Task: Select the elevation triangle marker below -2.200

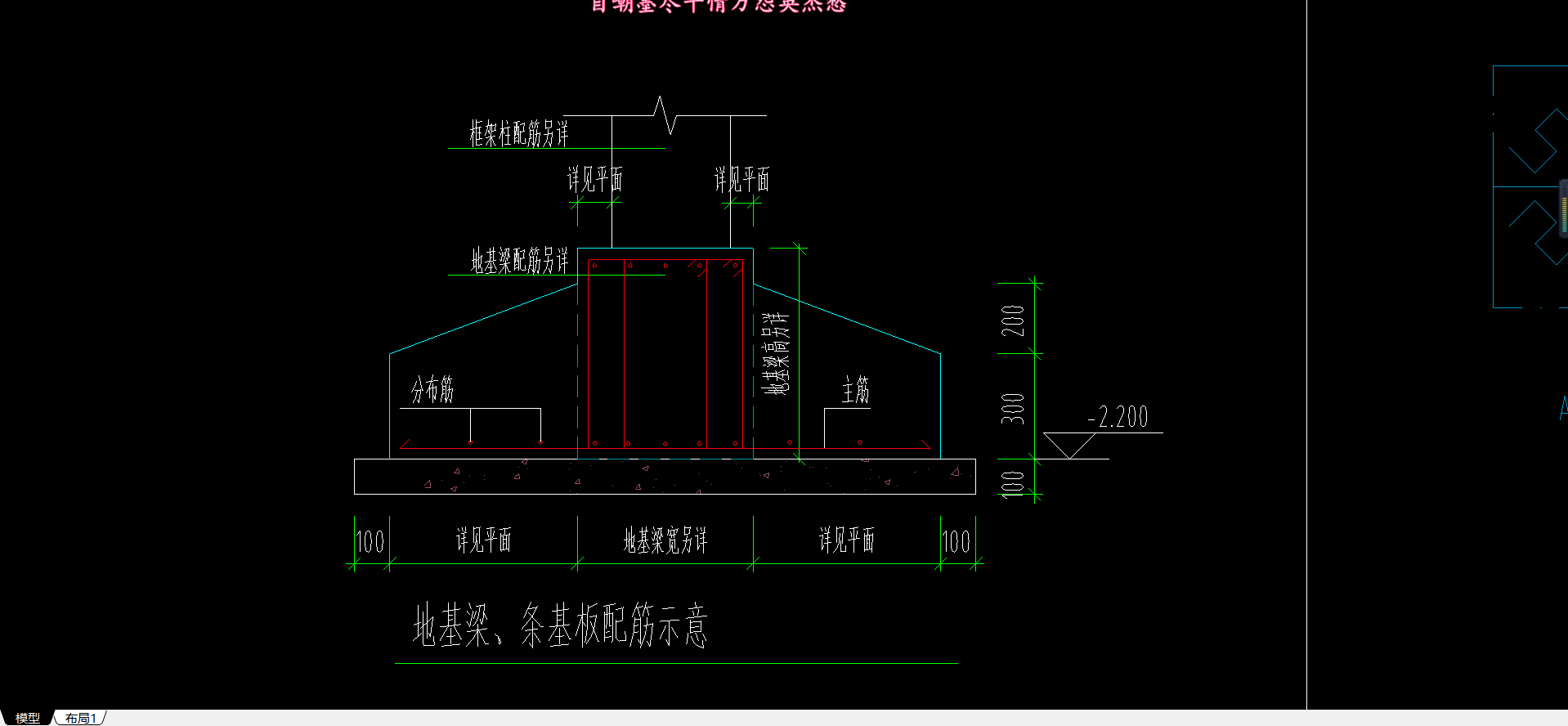Action: (1069, 446)
